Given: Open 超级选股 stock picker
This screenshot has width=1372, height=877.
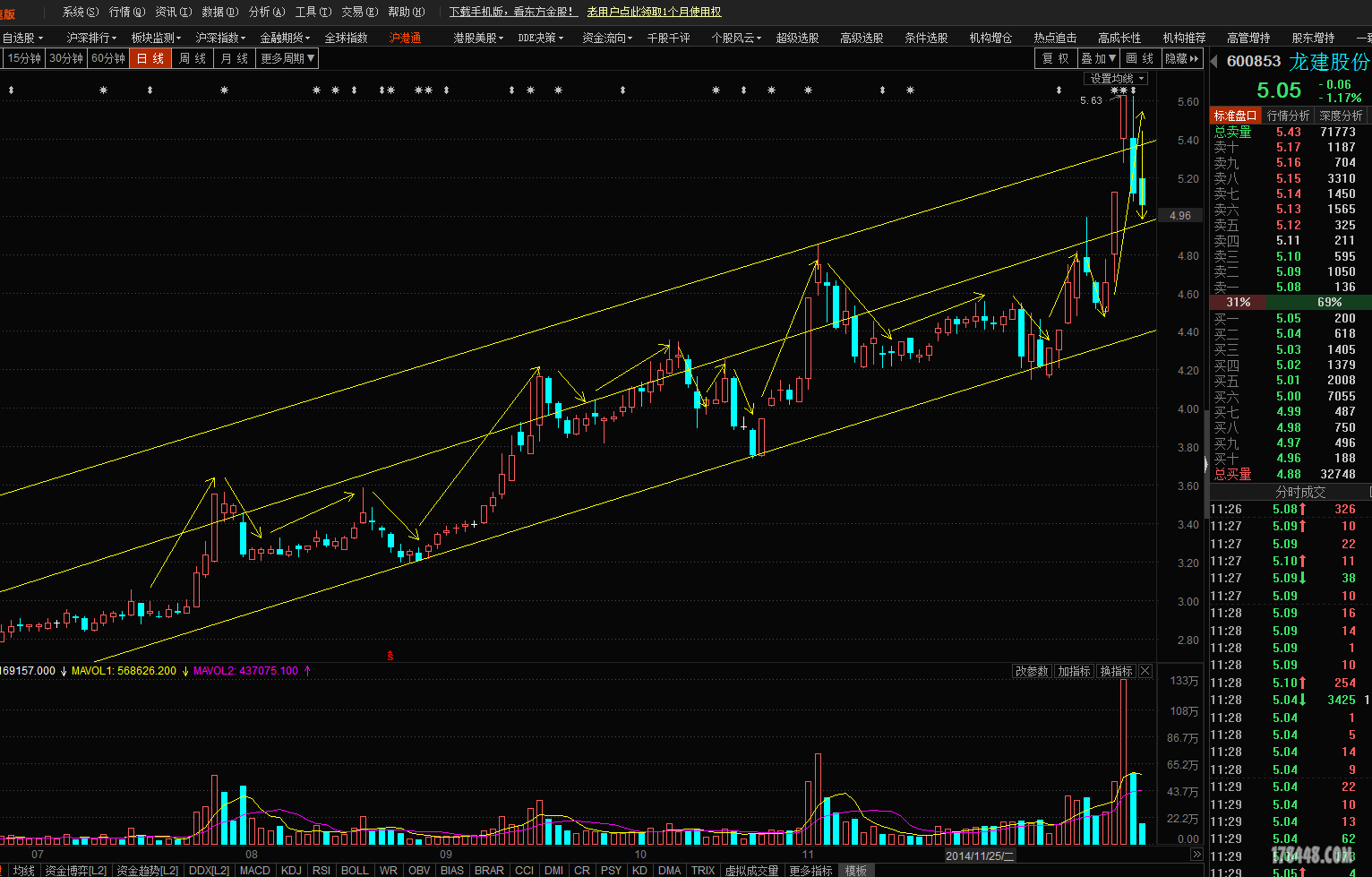Looking at the screenshot, I should 797,38.
